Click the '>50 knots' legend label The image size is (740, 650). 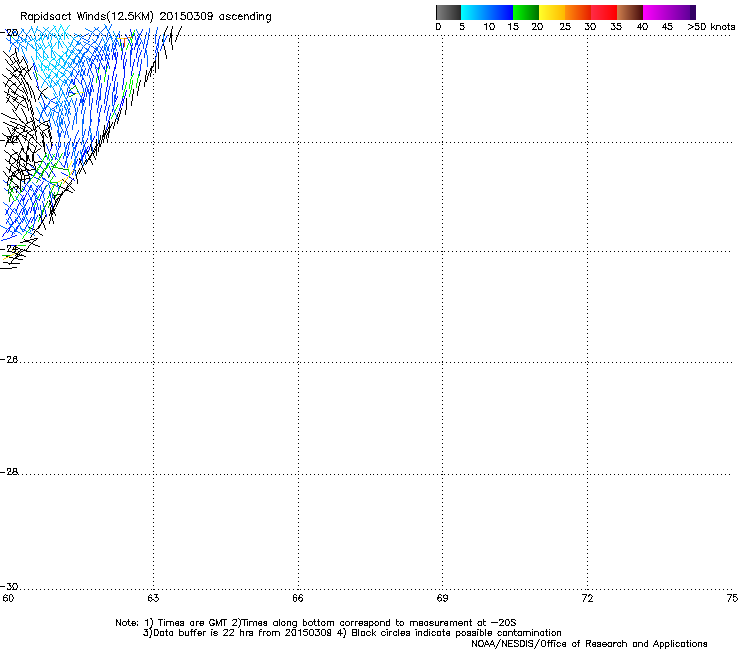(711, 27)
